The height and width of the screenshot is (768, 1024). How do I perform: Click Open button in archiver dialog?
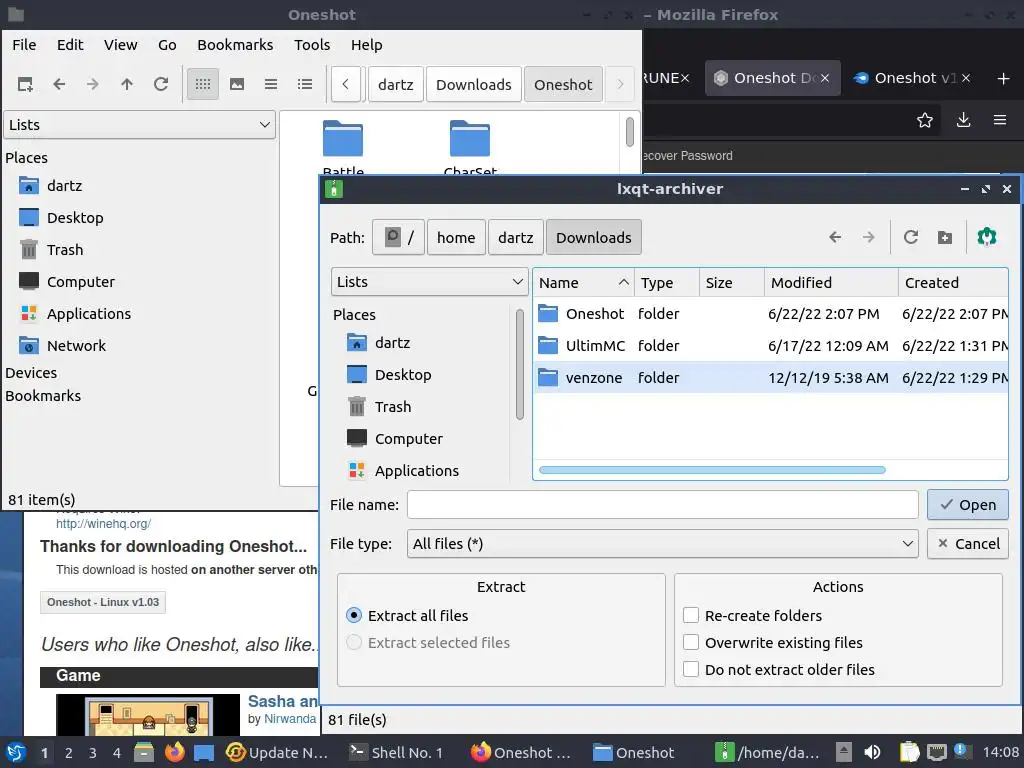coord(968,505)
